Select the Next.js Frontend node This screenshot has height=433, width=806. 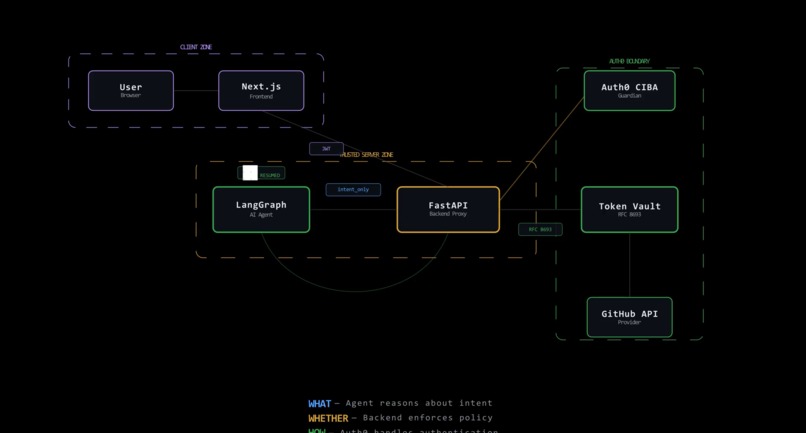[261, 91]
